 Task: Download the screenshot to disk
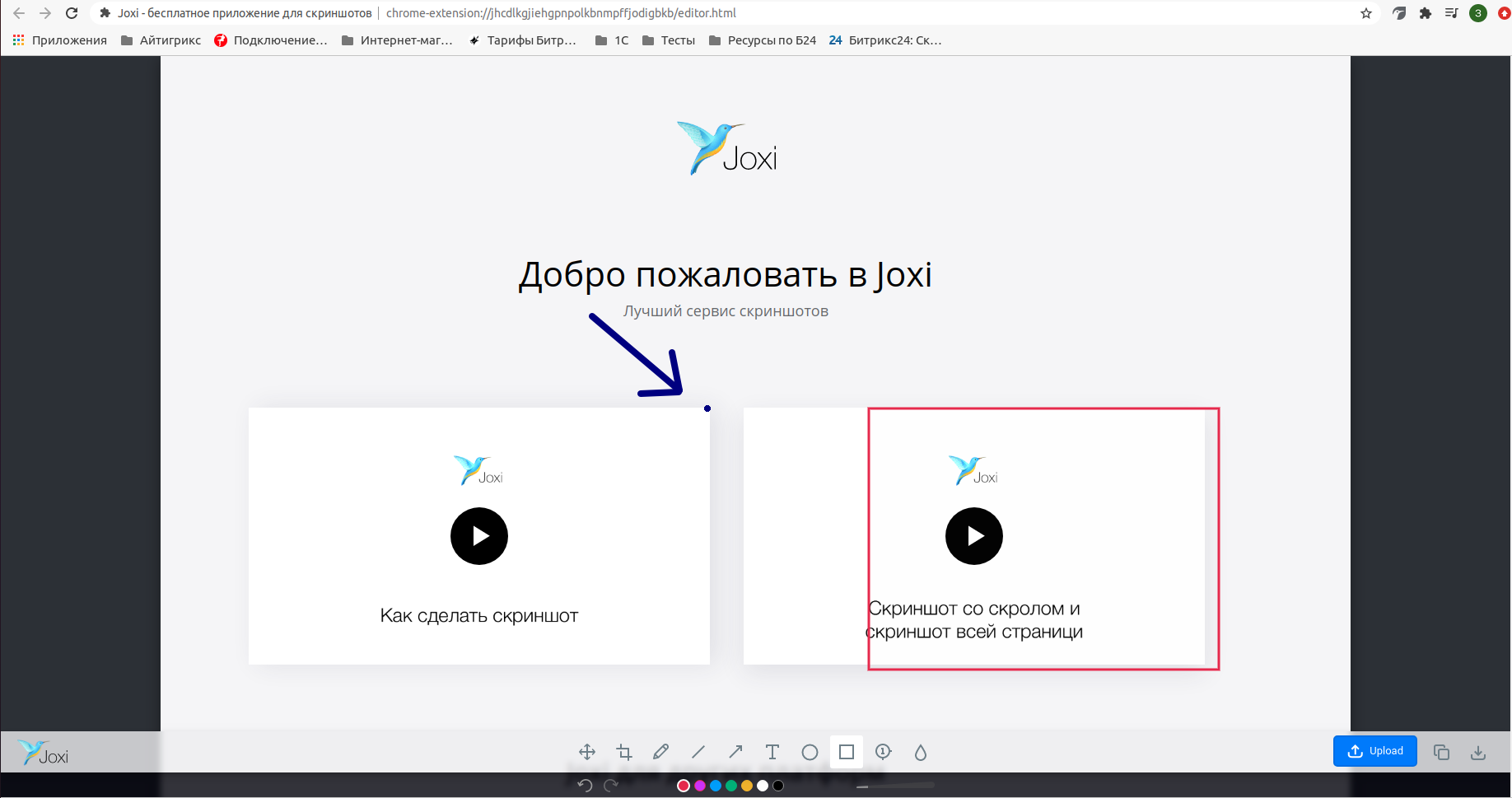point(1478,752)
